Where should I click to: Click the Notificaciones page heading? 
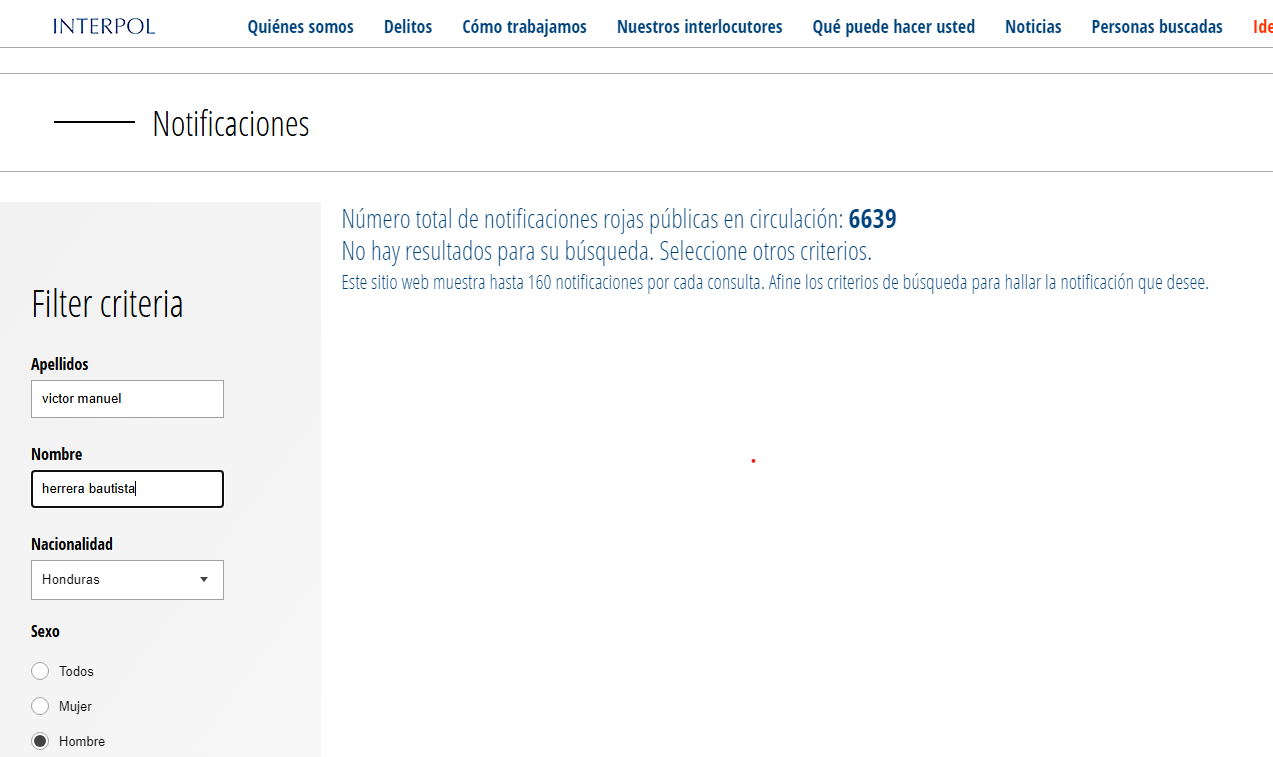(230, 124)
